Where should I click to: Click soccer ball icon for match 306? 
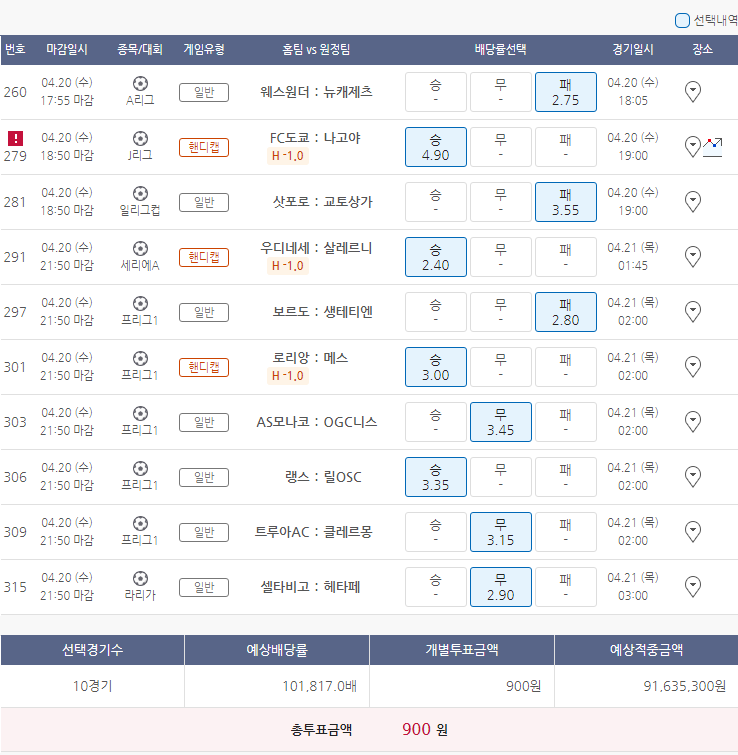(x=140, y=469)
